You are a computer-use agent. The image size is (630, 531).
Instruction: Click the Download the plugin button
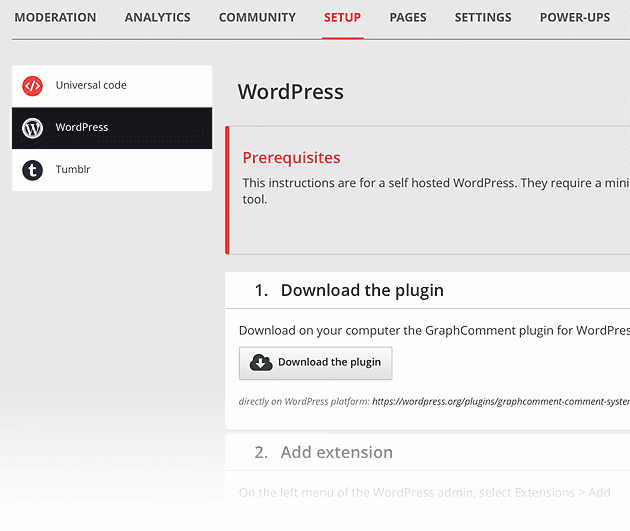315,363
